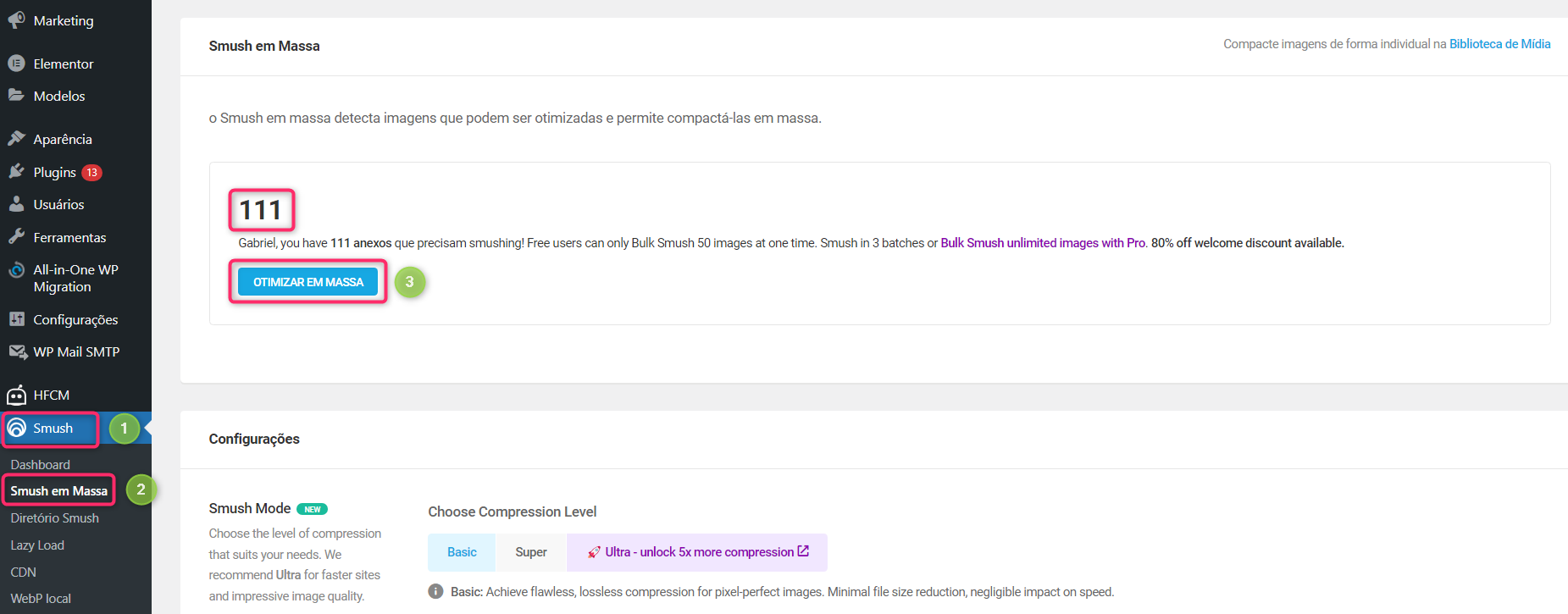Click the Plugins plug icon

click(x=16, y=172)
